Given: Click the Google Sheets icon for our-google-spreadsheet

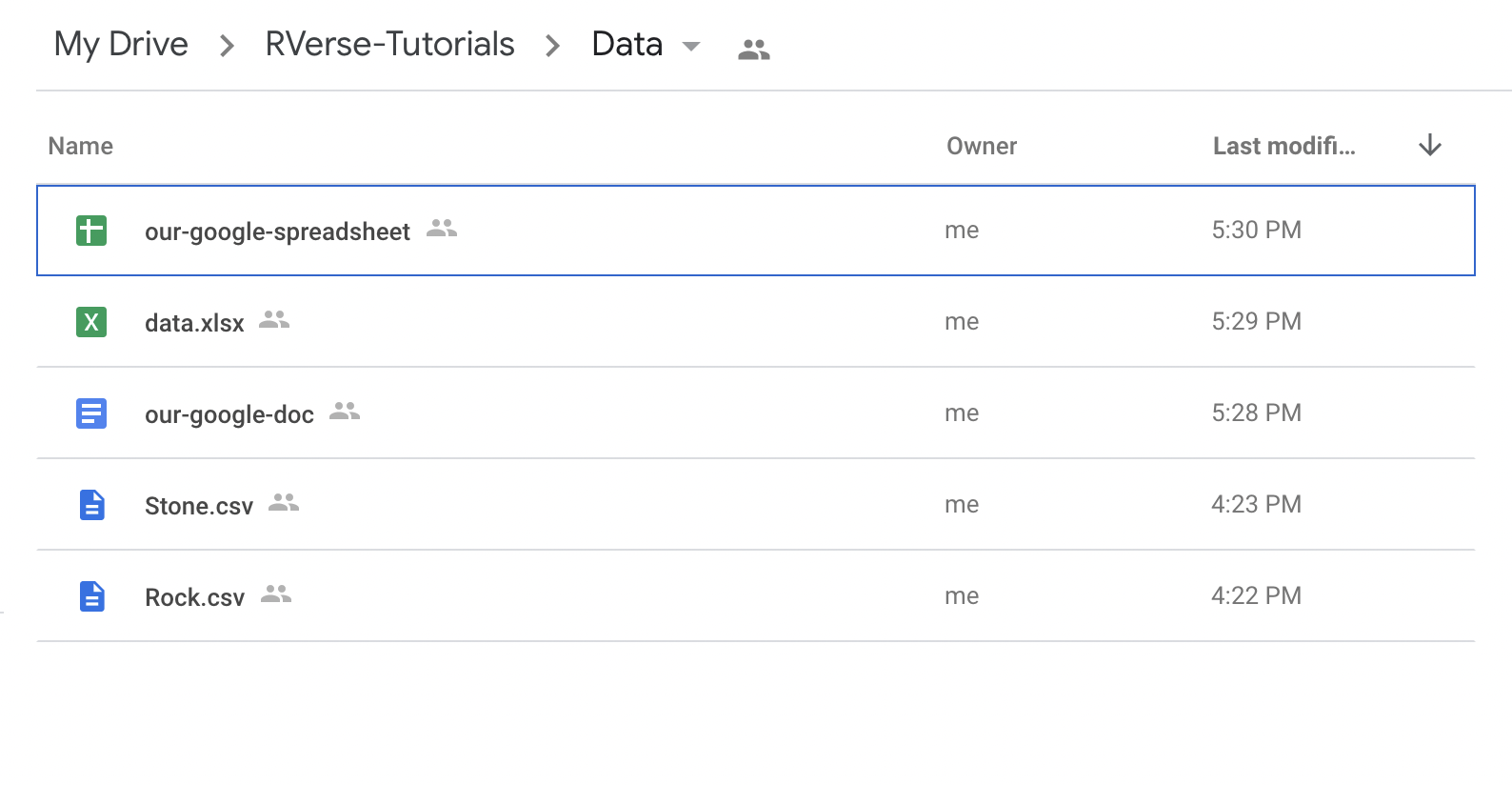Looking at the screenshot, I should [91, 231].
